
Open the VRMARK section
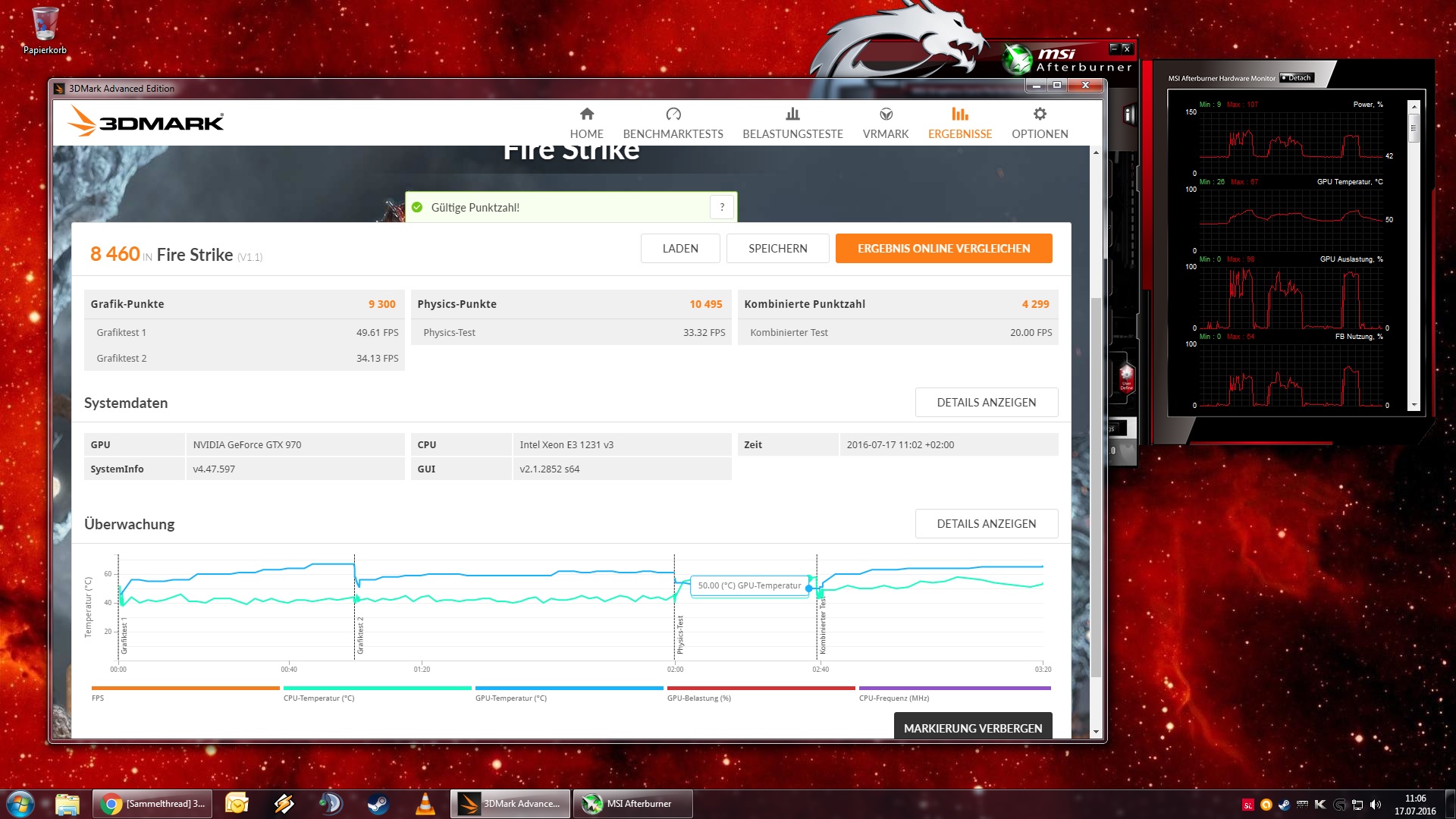885,123
